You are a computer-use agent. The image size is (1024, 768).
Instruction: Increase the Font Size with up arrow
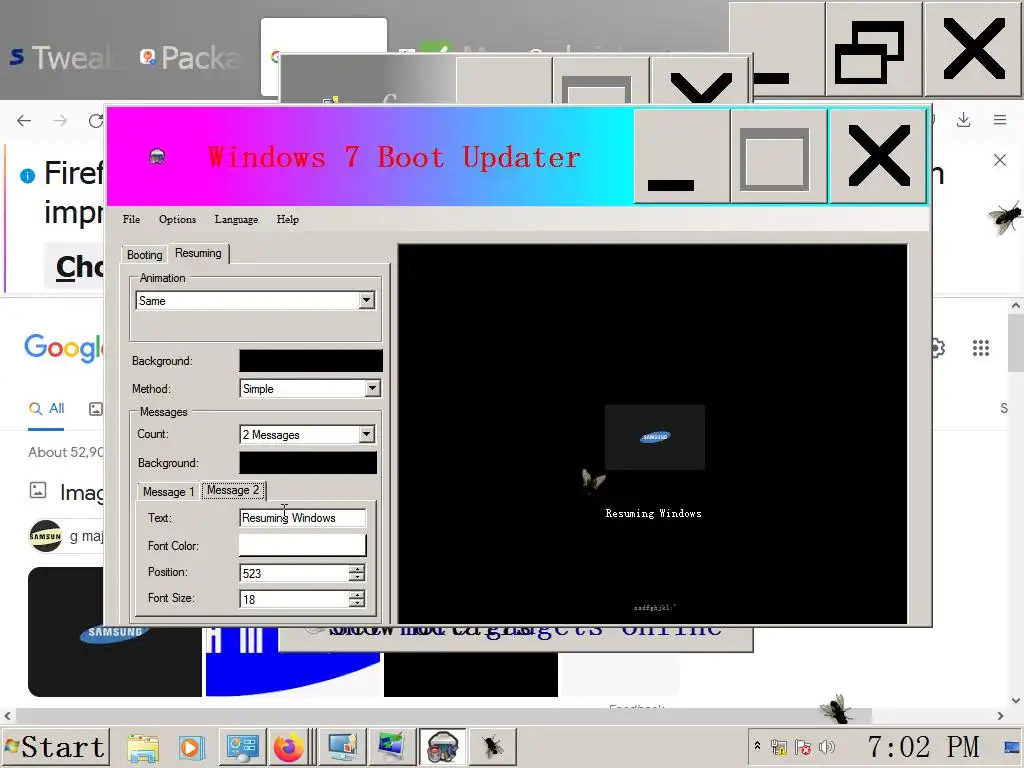pos(357,594)
